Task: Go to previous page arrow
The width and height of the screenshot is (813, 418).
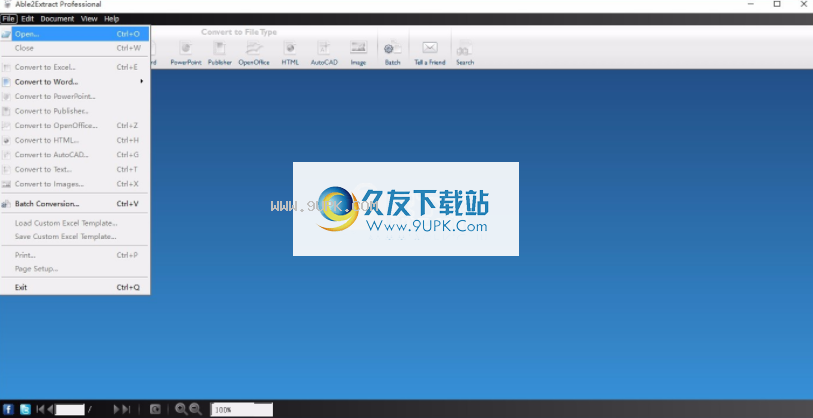Action: (x=50, y=409)
